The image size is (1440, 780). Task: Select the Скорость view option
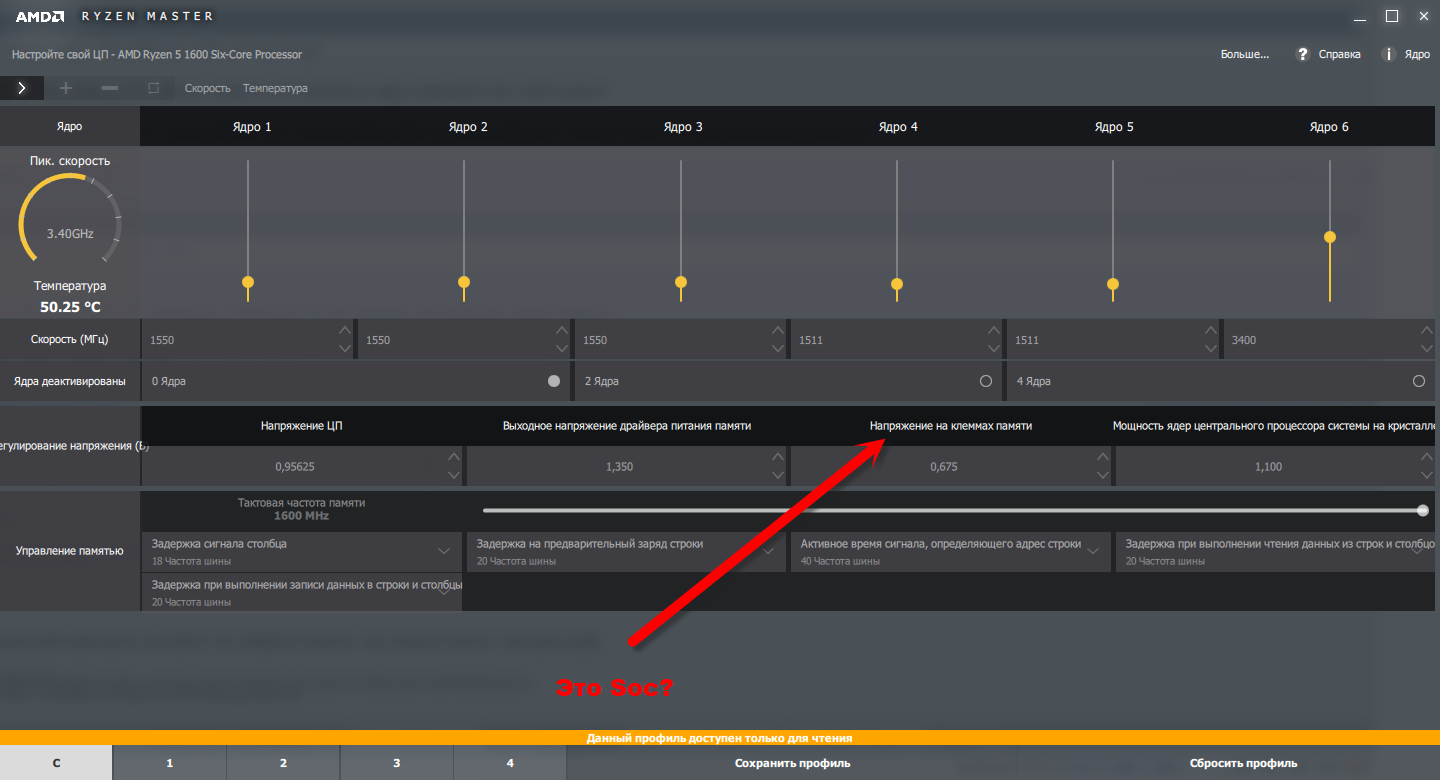(x=207, y=88)
